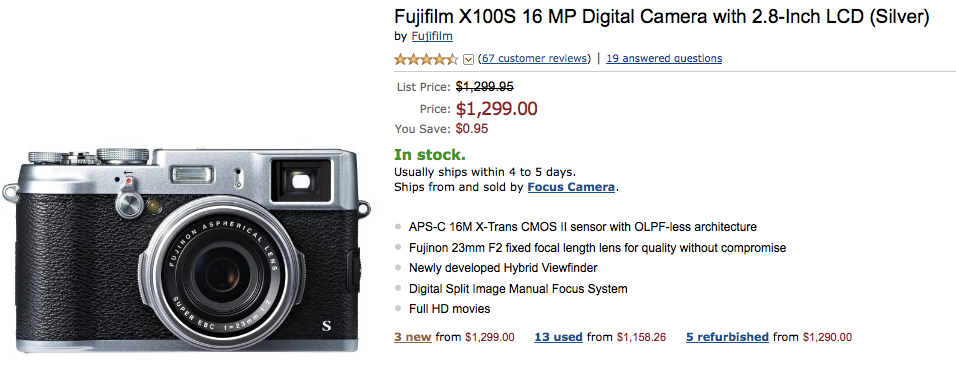Click the Fujifilm X100S product image

(186, 249)
